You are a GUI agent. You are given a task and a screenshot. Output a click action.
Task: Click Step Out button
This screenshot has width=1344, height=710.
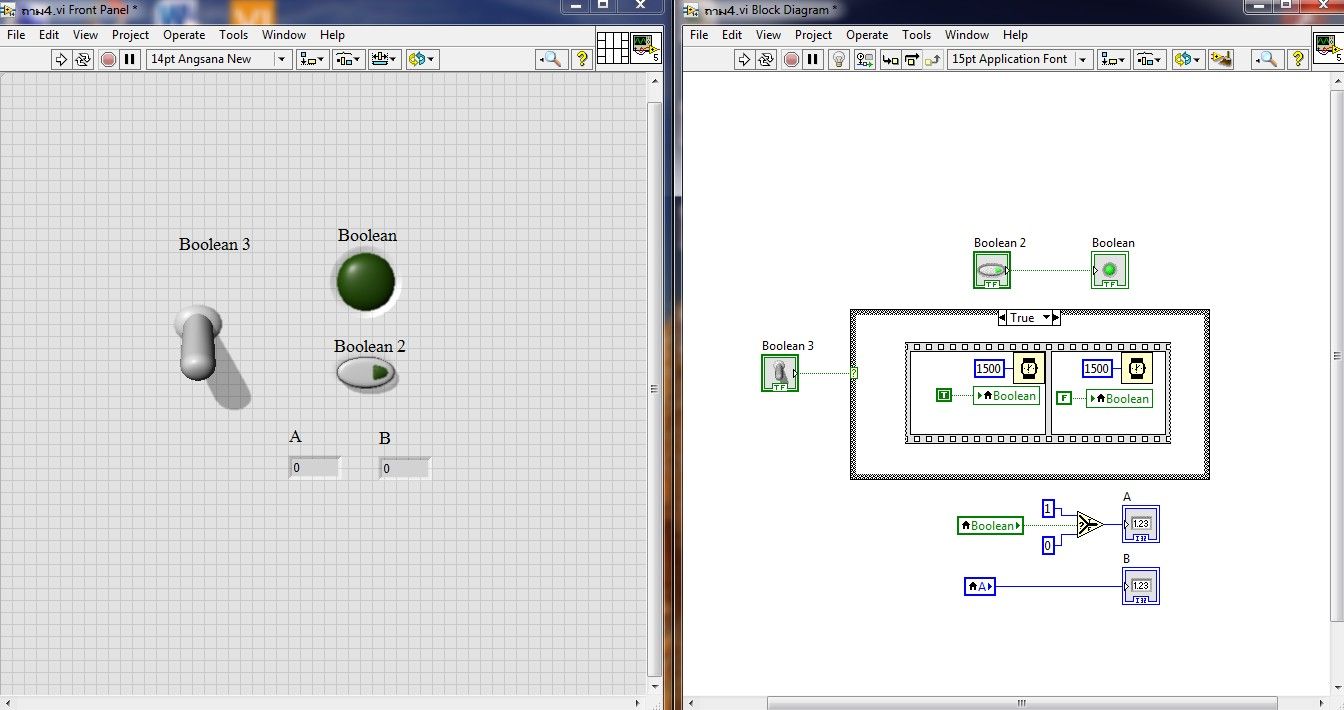[x=933, y=59]
